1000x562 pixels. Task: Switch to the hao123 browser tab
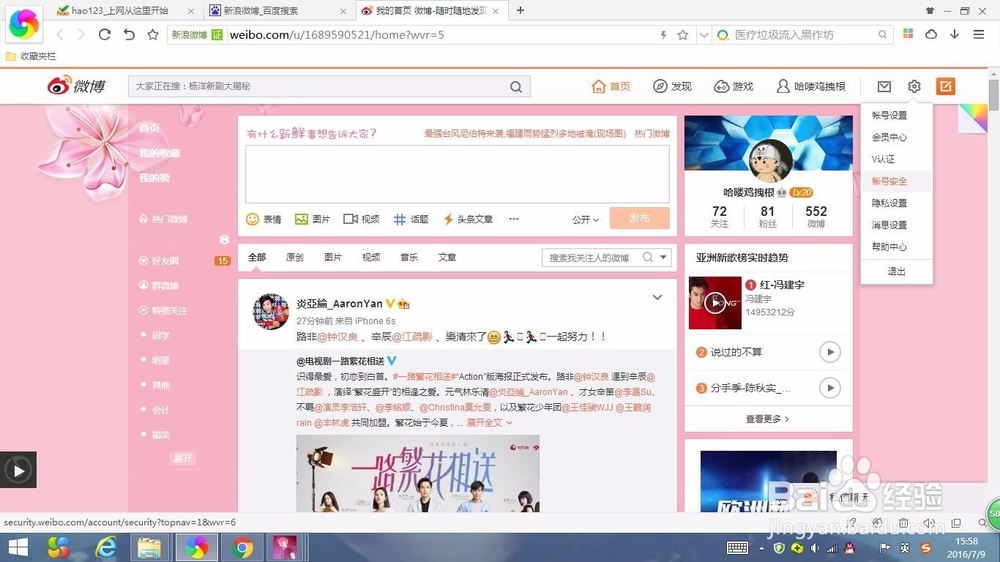pos(124,10)
